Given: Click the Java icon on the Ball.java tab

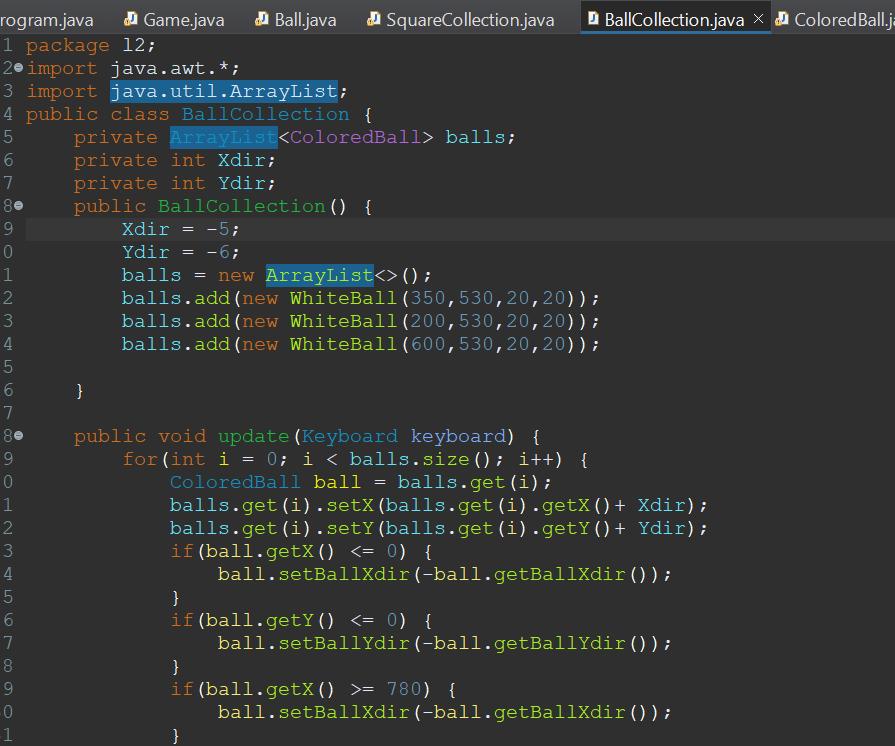Looking at the screenshot, I should point(262,18).
